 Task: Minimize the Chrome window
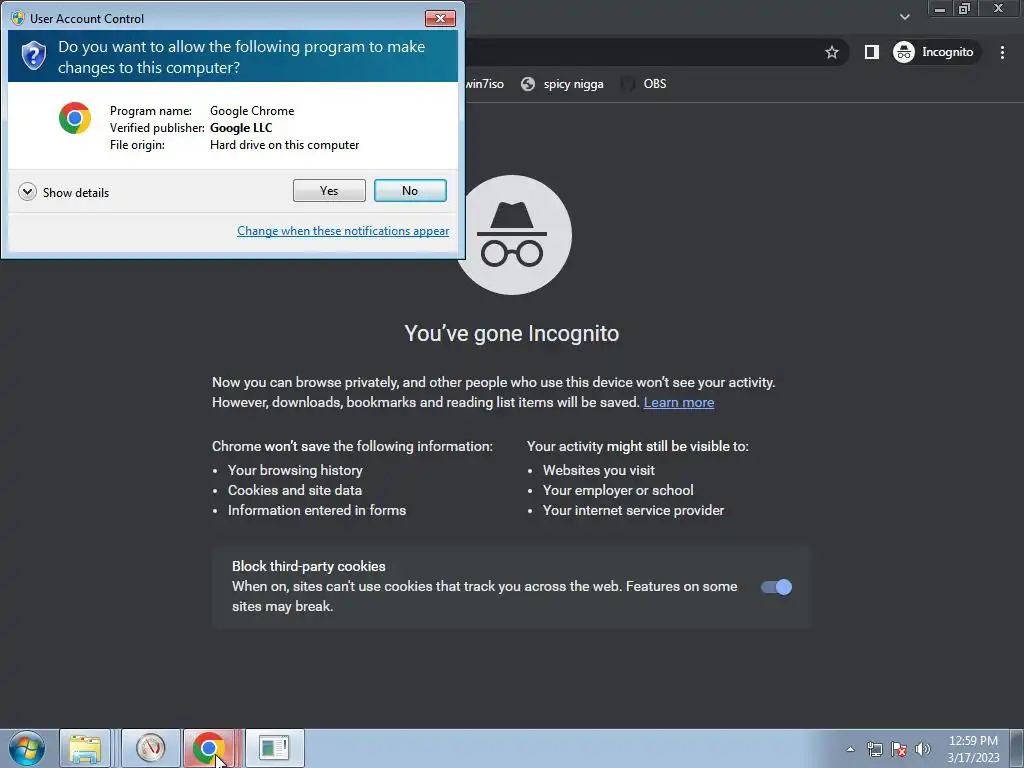940,8
